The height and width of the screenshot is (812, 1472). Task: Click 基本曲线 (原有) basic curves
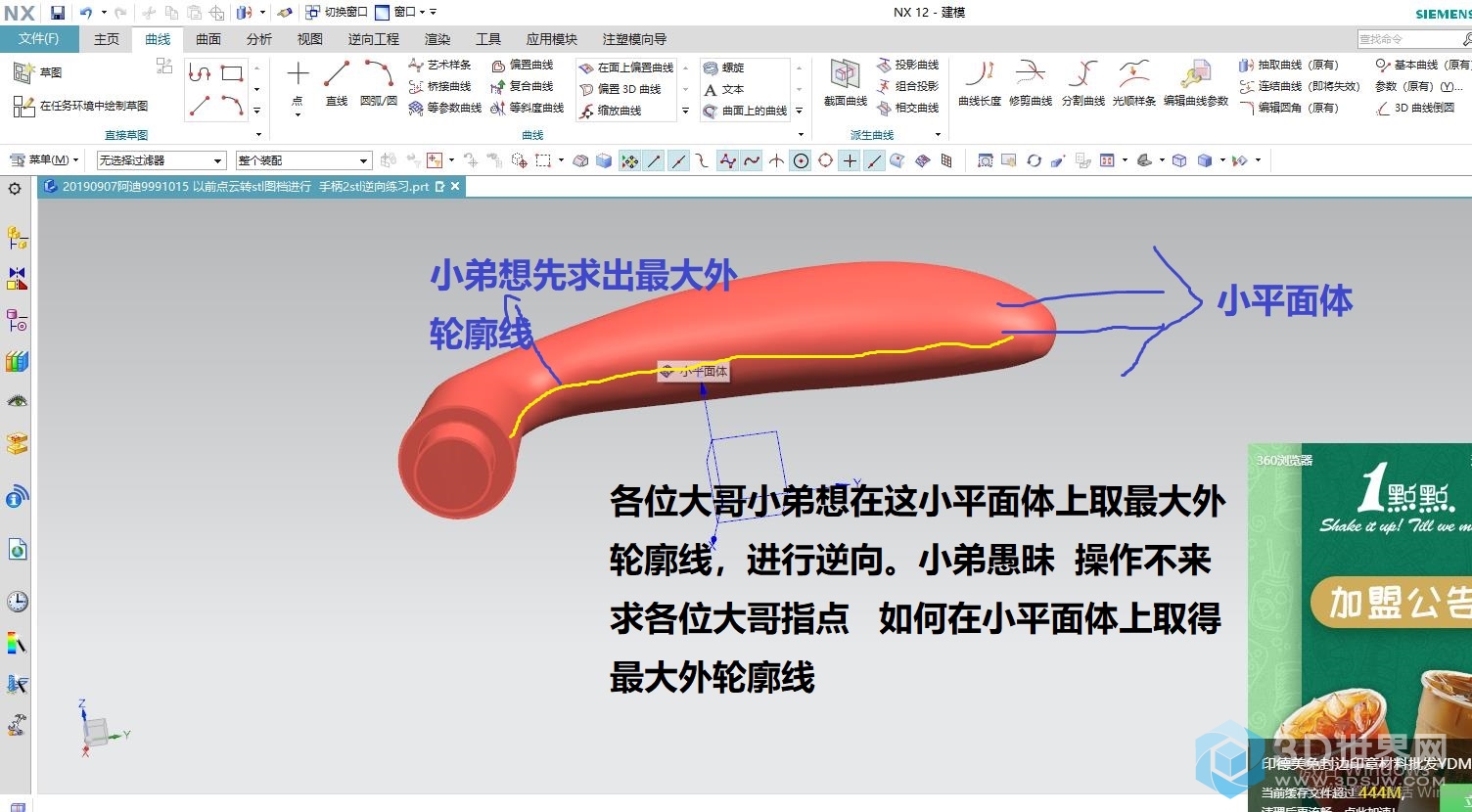(x=1423, y=65)
